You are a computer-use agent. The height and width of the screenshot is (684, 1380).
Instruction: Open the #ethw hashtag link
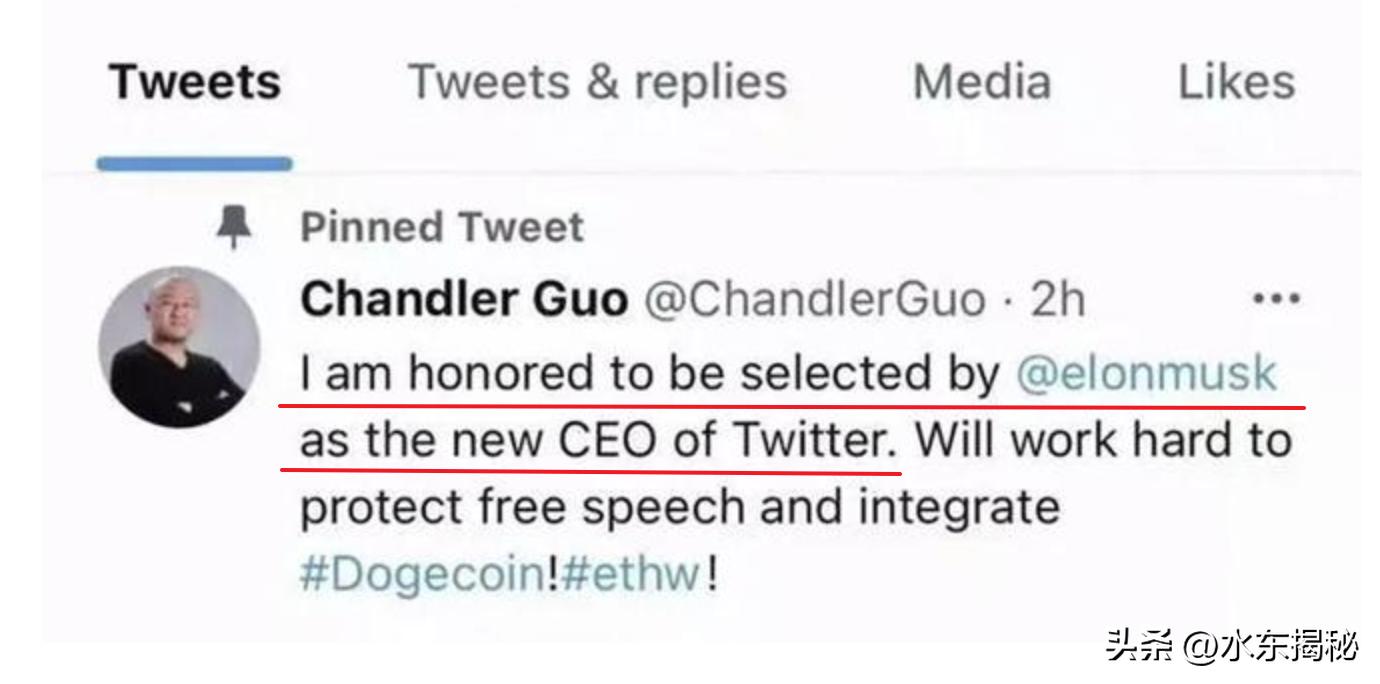pos(630,576)
